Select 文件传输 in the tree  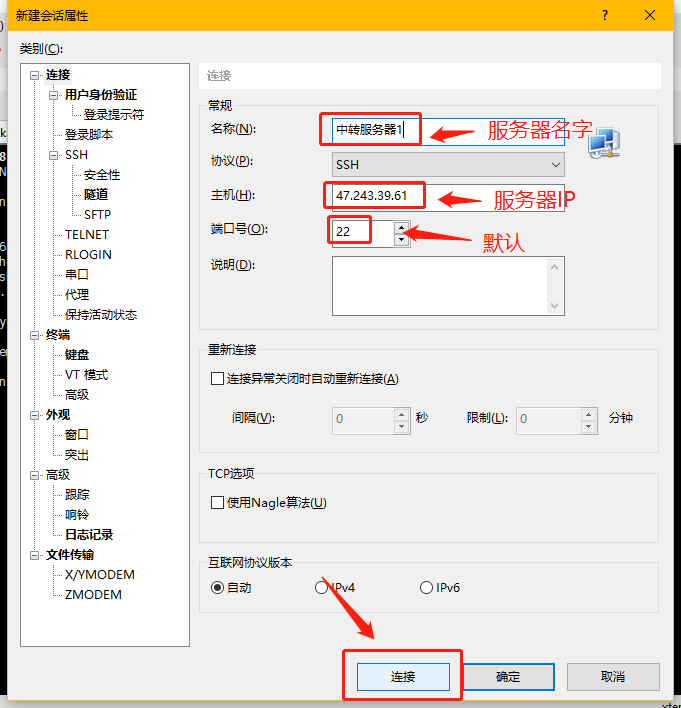[x=70, y=555]
